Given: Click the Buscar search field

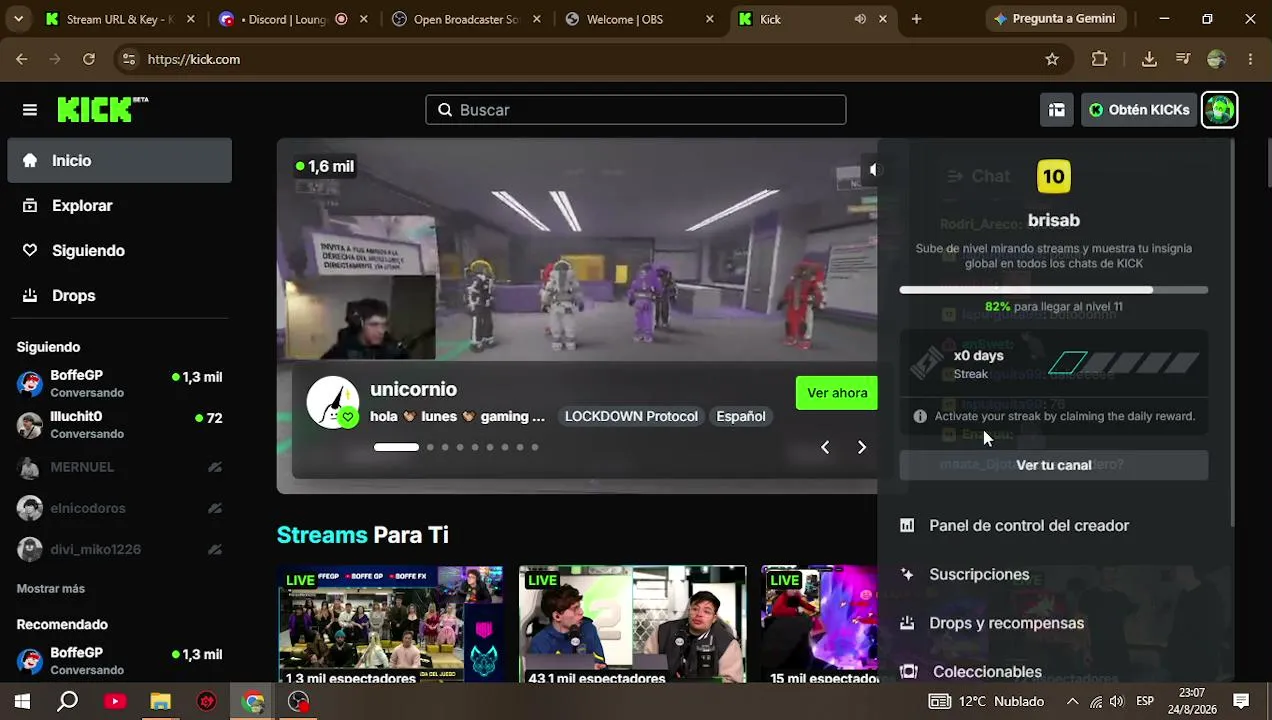Looking at the screenshot, I should tap(636, 110).
